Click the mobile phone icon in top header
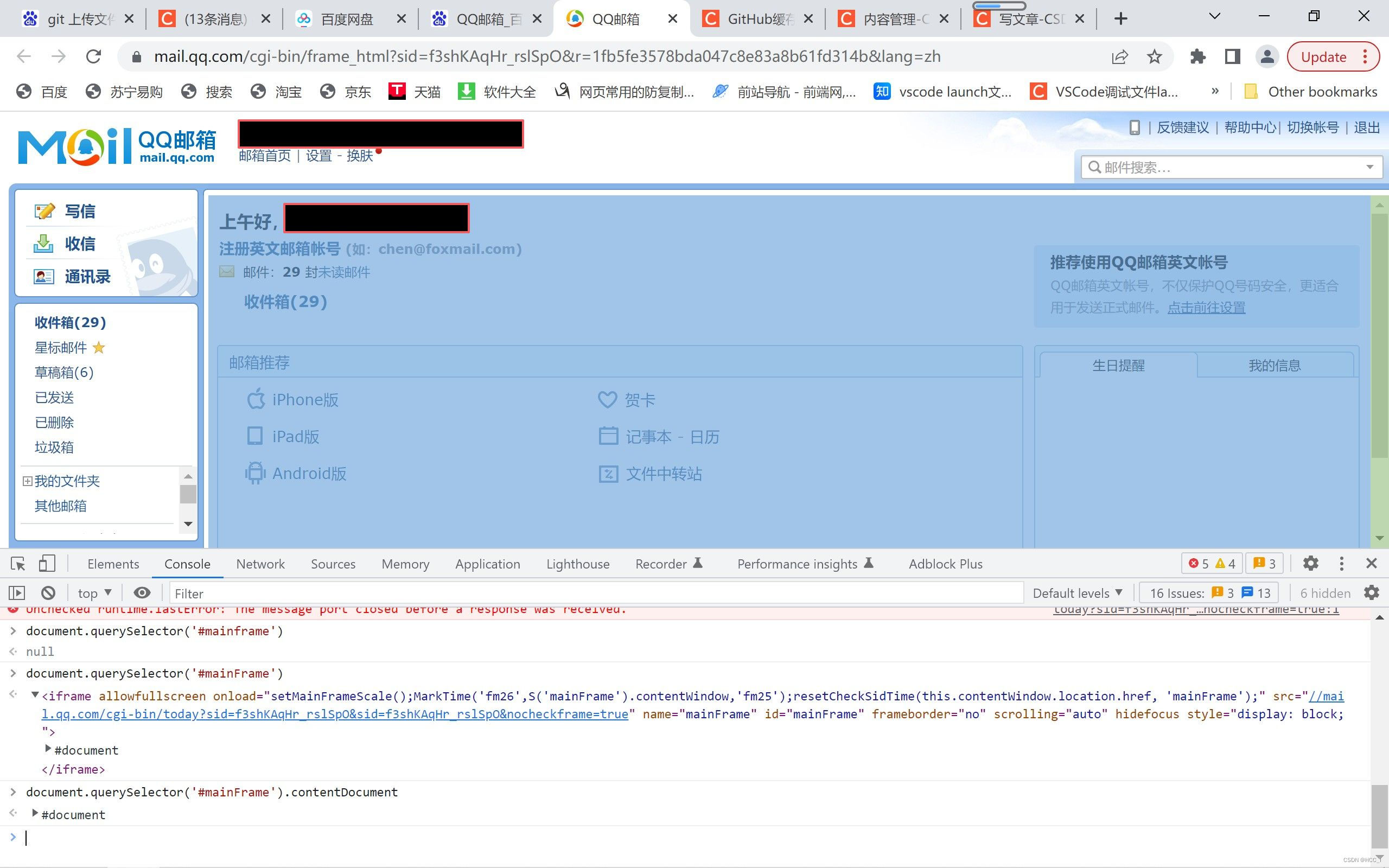This screenshot has height=868, width=1389. point(1134,127)
